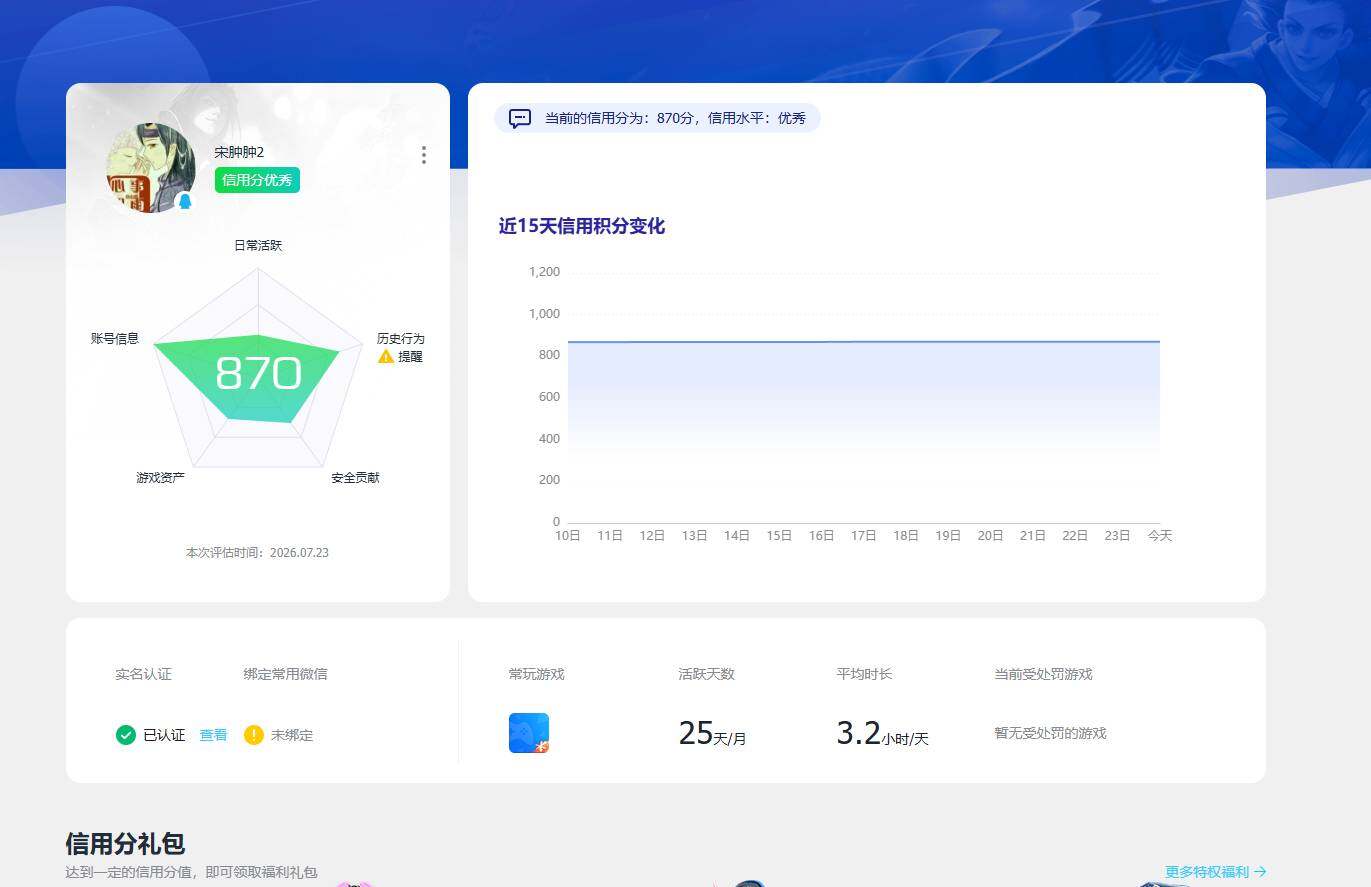1371x887 pixels.
Task: Click the 25天/月 active days value
Action: click(x=712, y=734)
